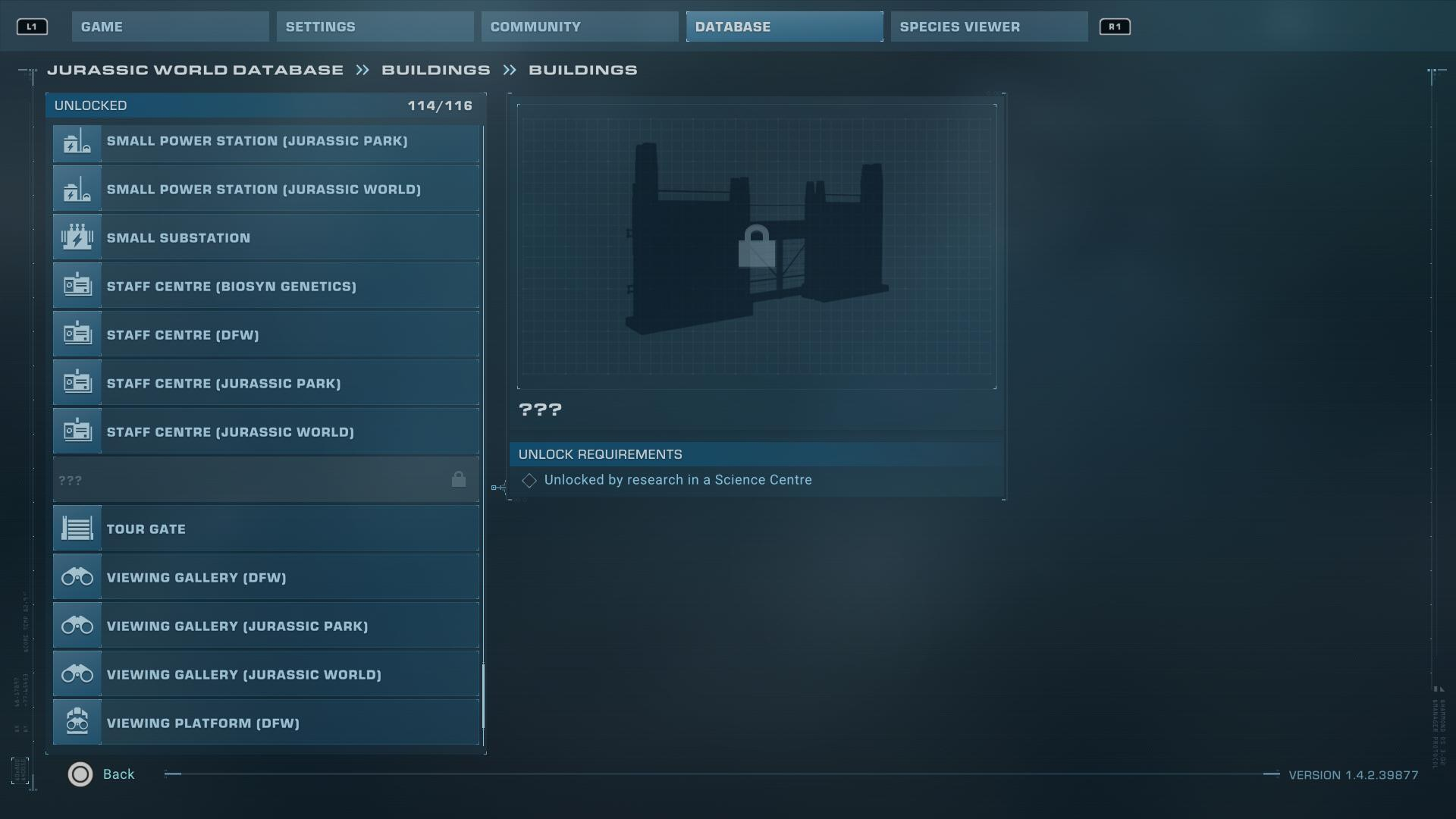The height and width of the screenshot is (819, 1456).
Task: Click the Viewing Gallery (Jurassic Park) binoculars icon
Action: click(x=77, y=626)
